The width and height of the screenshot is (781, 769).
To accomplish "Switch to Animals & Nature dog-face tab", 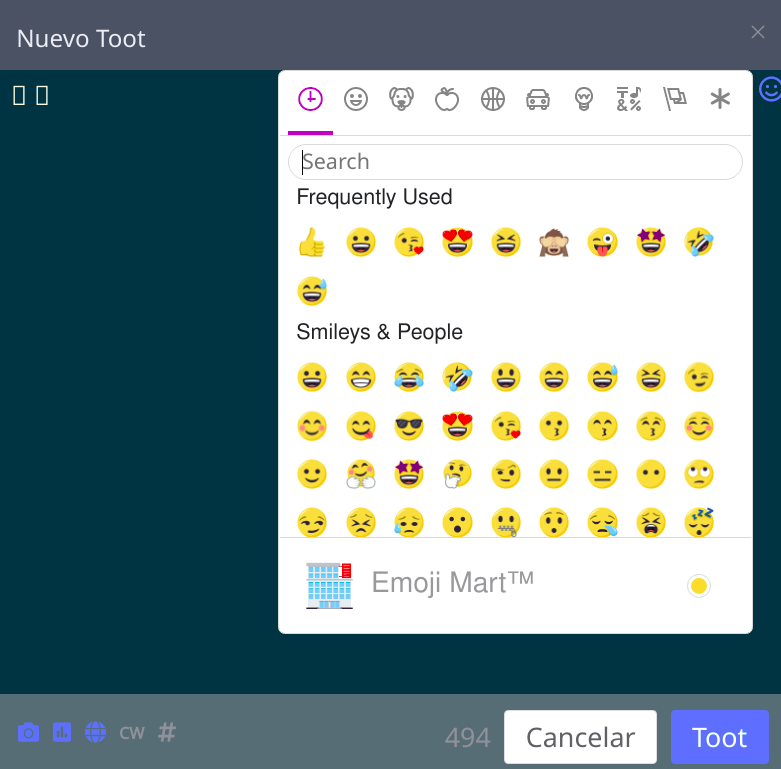I will (401, 99).
